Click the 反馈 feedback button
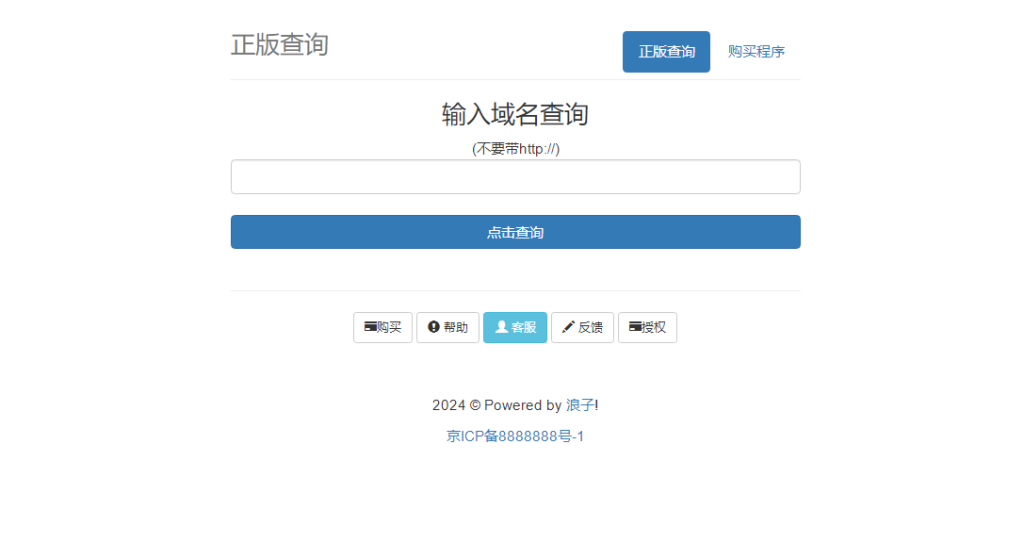 (x=583, y=327)
